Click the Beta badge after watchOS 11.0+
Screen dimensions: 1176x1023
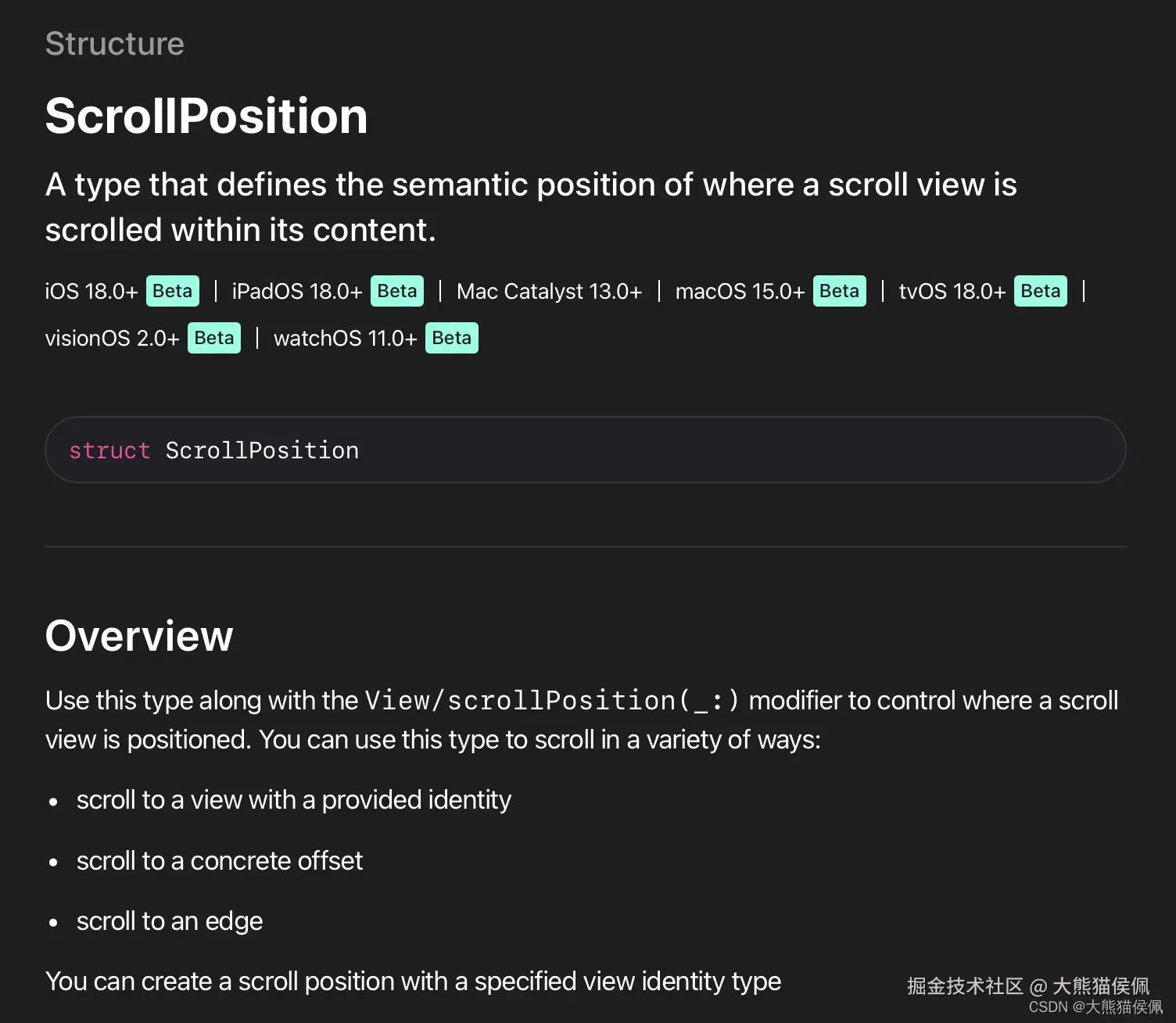pyautogui.click(x=451, y=339)
